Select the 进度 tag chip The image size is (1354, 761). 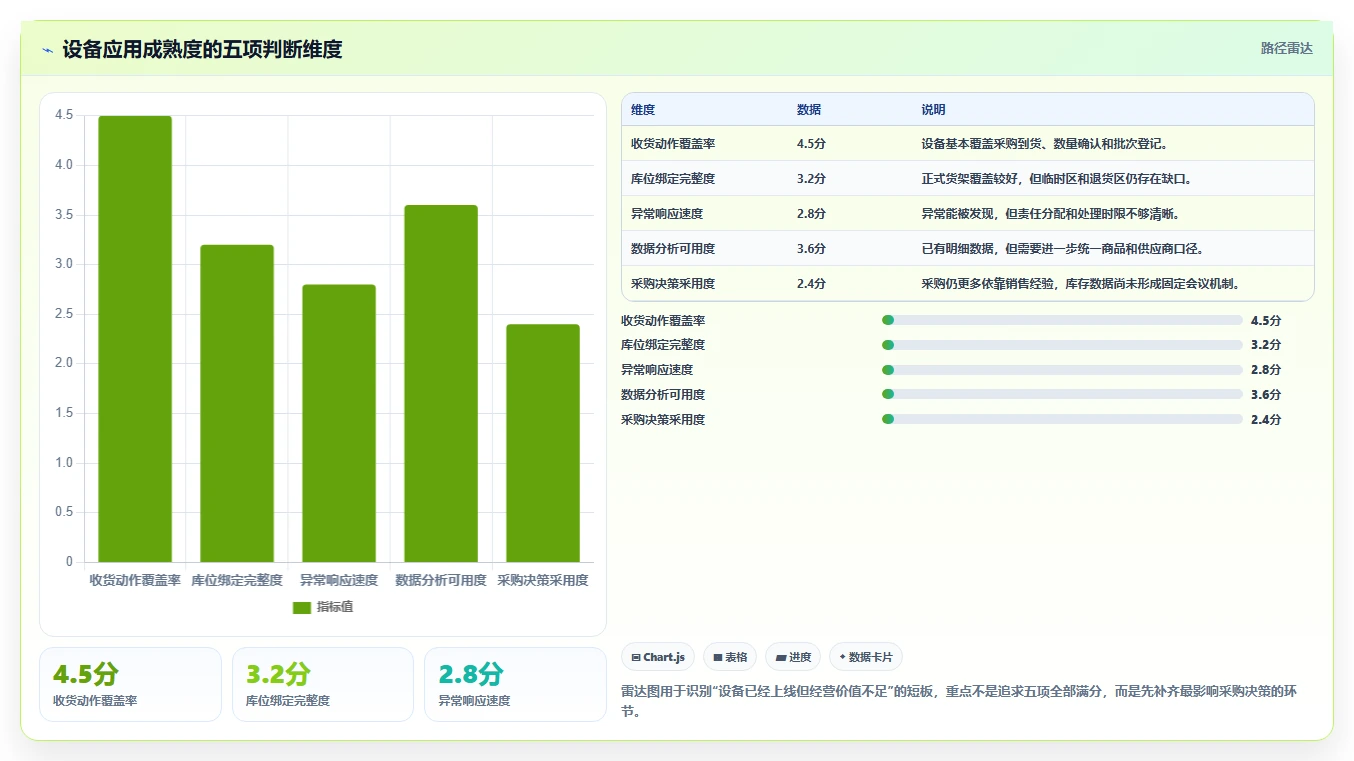793,657
